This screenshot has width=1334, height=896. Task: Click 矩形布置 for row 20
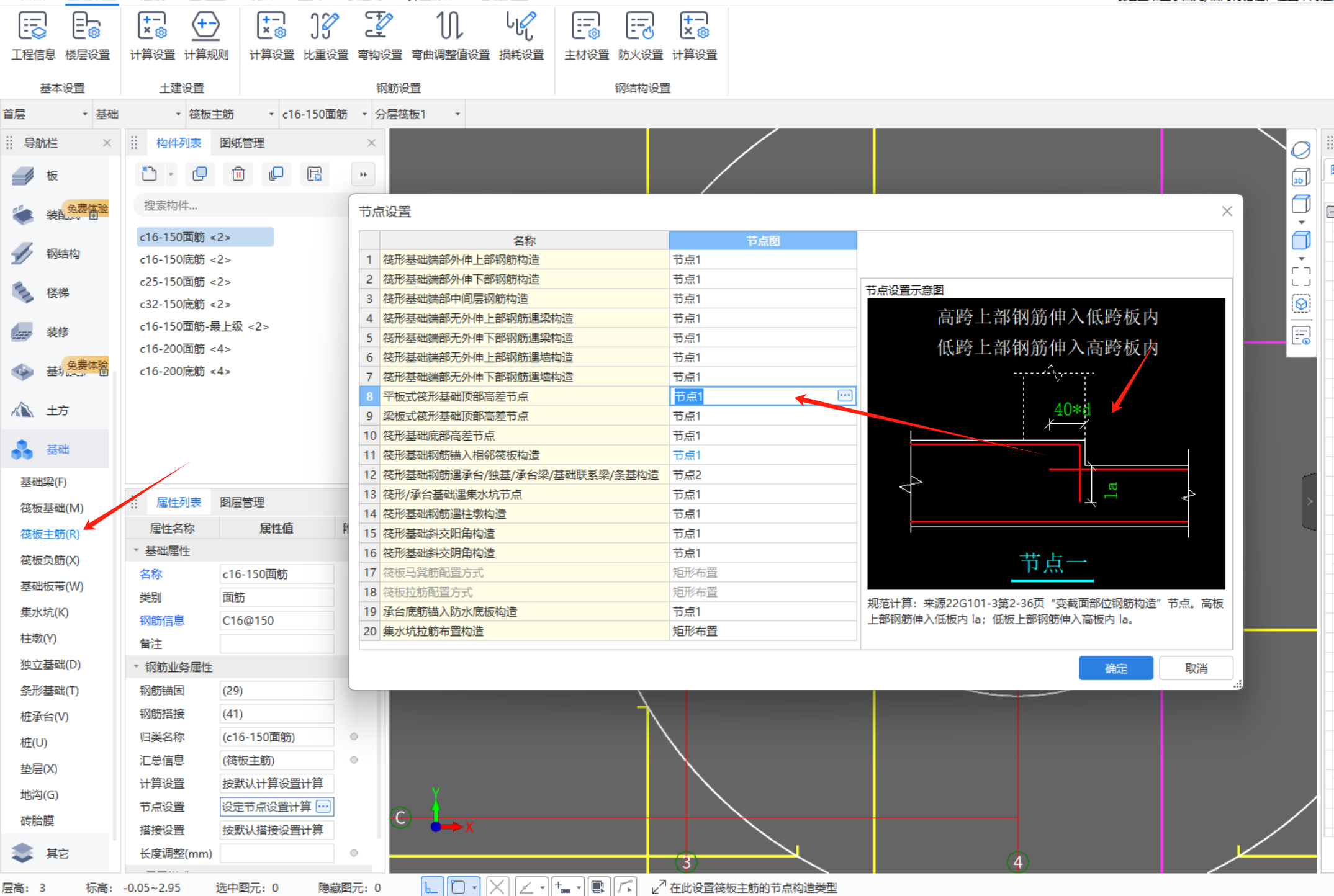(x=762, y=631)
